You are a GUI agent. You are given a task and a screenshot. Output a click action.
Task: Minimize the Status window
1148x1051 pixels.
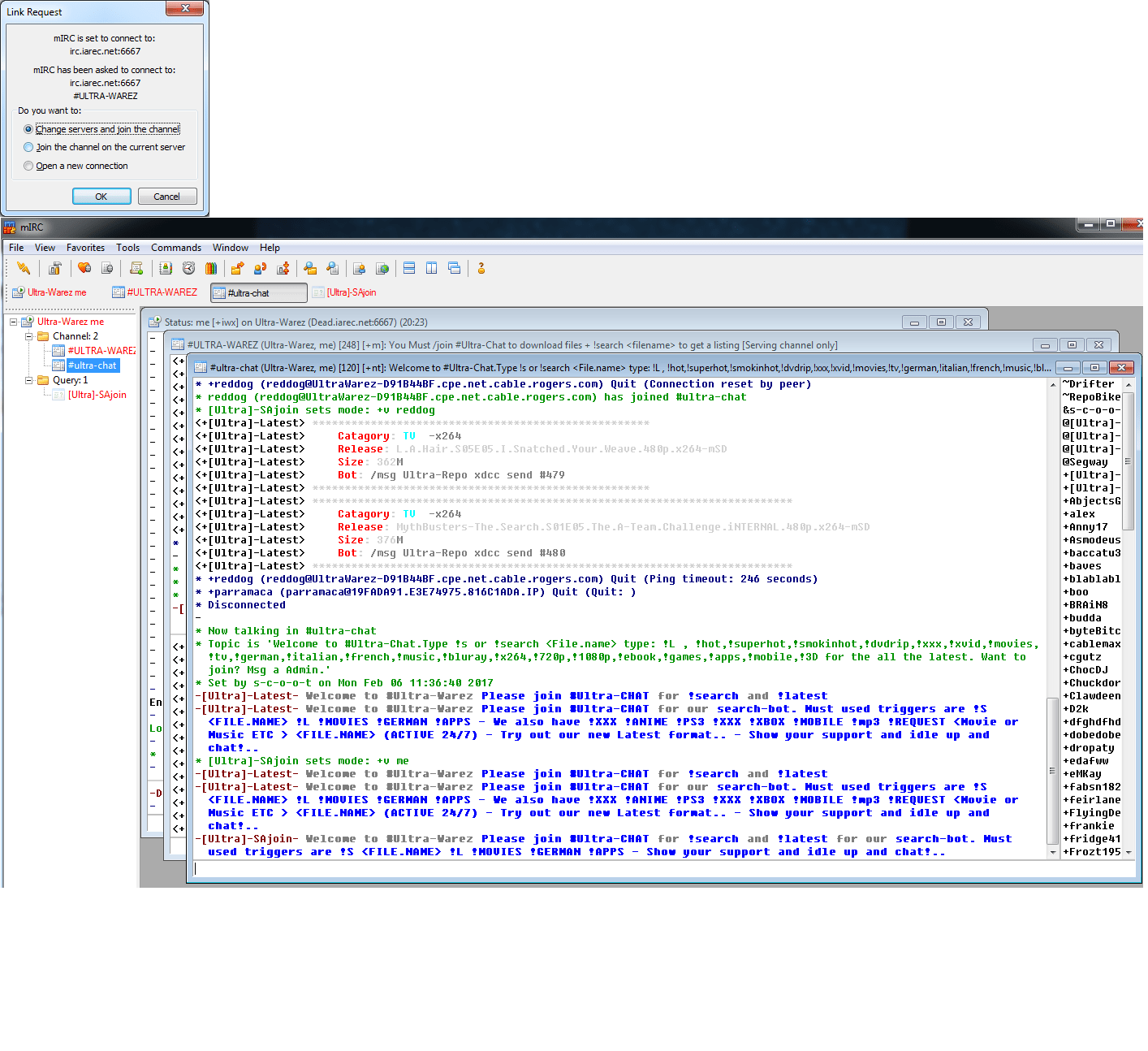click(914, 322)
